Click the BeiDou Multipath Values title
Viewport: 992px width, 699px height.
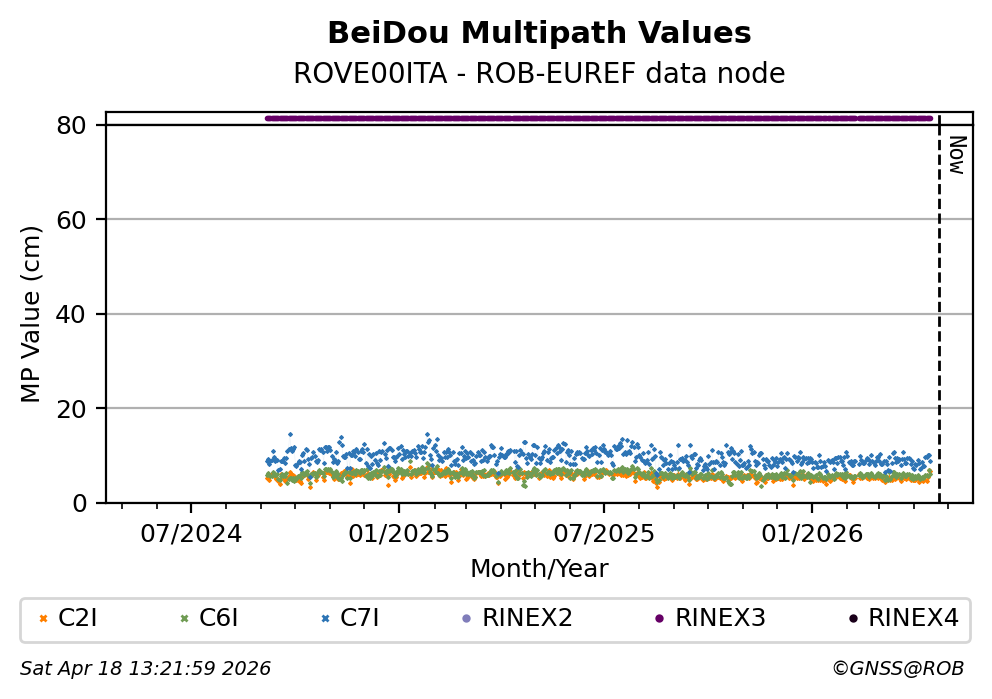coord(539,33)
